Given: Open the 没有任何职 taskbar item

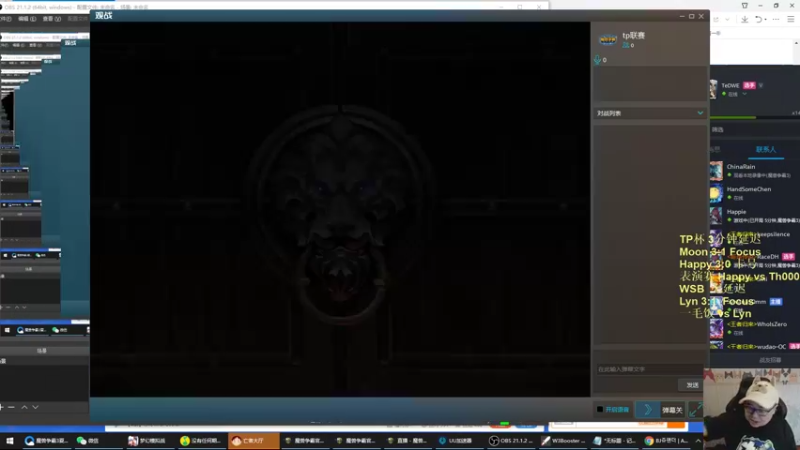Looking at the screenshot, I should click(200, 440).
